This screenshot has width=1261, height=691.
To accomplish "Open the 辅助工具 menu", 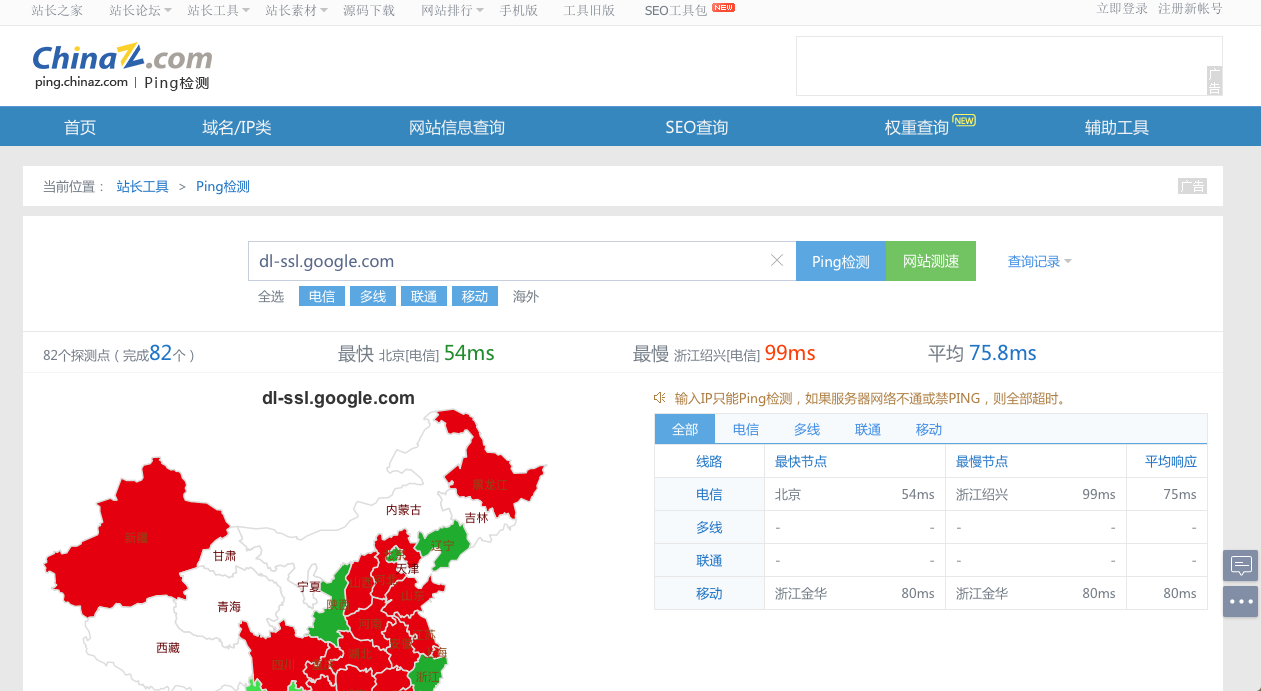I will coord(1117,127).
